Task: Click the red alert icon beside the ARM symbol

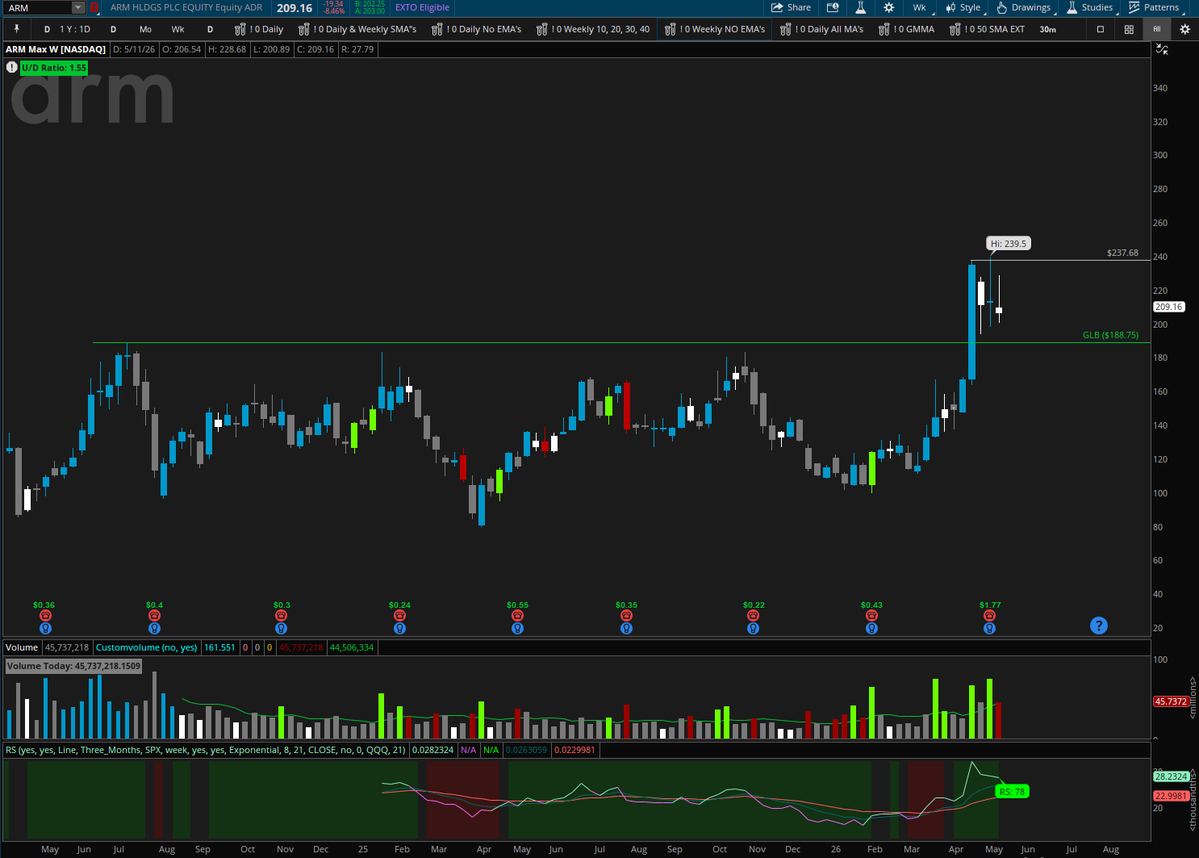Action: coord(94,8)
